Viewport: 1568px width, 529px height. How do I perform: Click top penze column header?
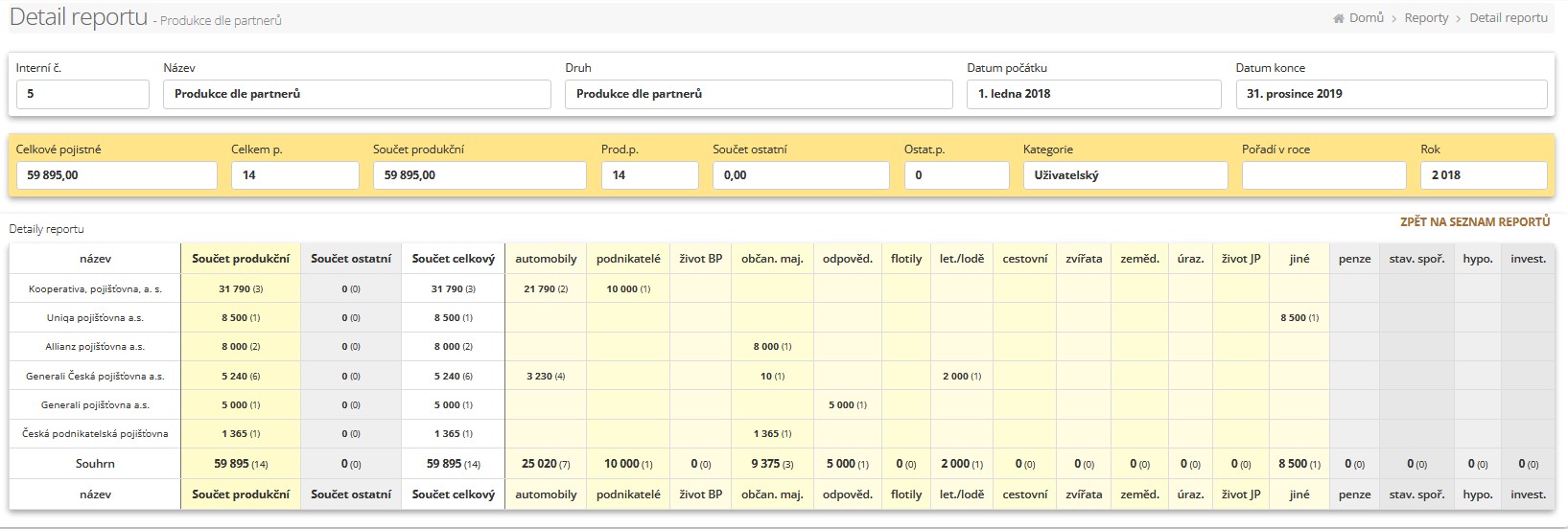1354,259
